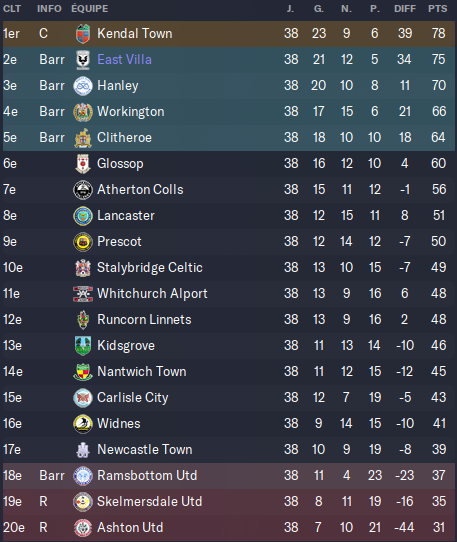
Task: Sort table by PTS column header
Action: [438, 9]
